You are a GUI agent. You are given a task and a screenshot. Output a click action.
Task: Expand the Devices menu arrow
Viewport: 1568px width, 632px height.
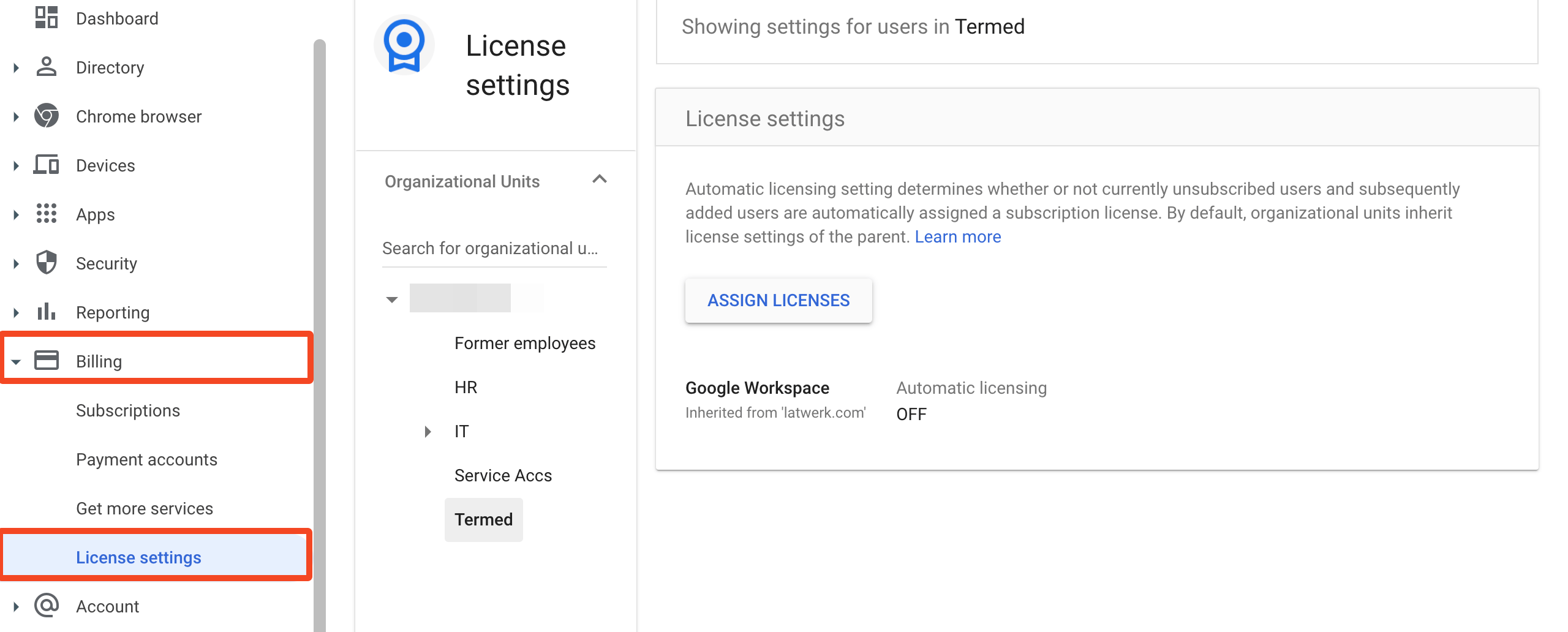coord(16,165)
